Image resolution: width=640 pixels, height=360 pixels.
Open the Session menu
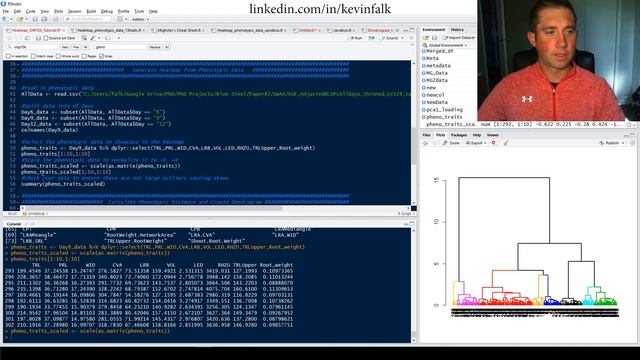pos(74,11)
